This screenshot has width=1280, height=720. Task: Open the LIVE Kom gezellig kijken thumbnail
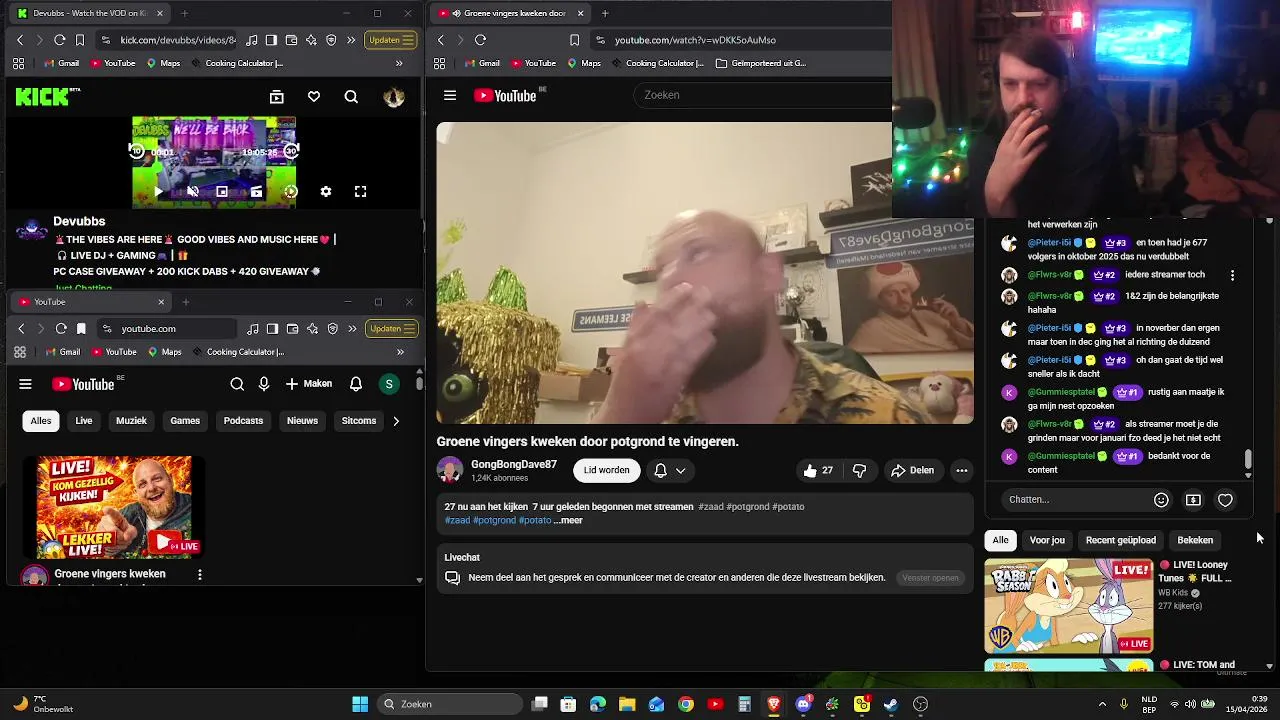coord(114,508)
